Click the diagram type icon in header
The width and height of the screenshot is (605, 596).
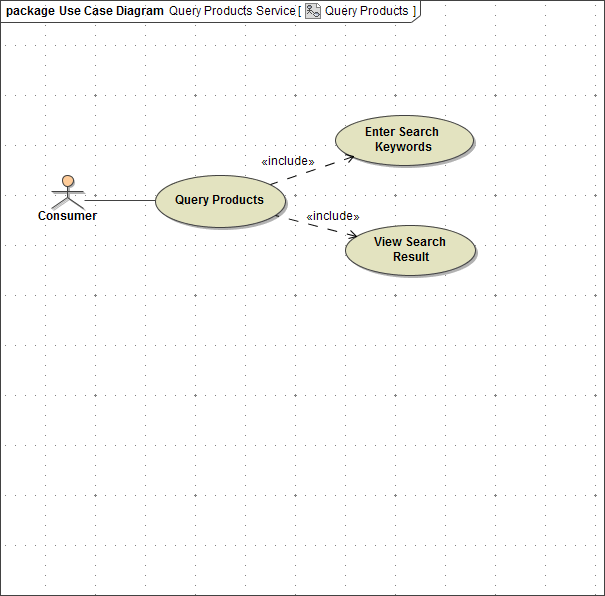pyautogui.click(x=313, y=11)
